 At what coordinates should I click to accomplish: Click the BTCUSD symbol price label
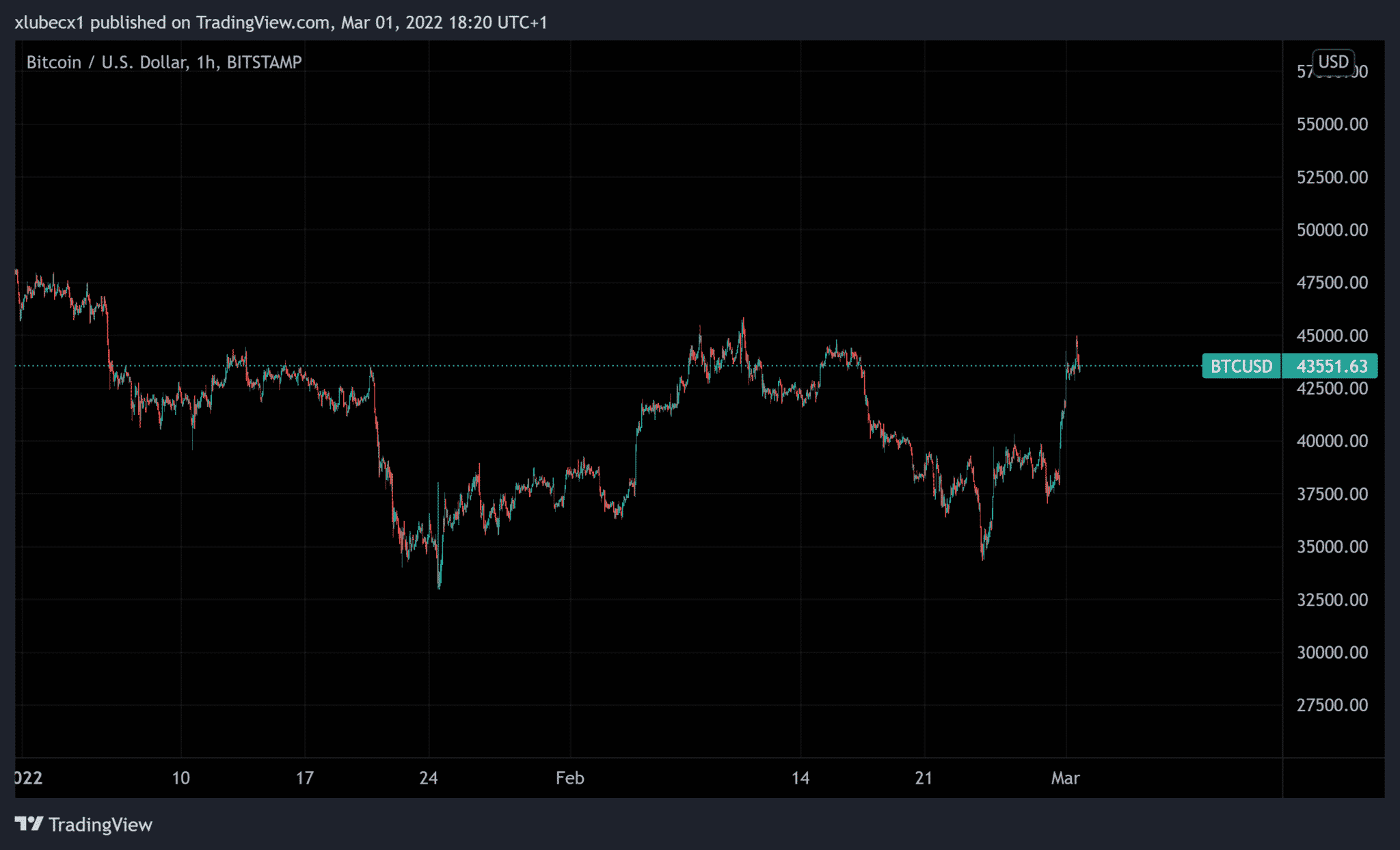pyautogui.click(x=1241, y=366)
